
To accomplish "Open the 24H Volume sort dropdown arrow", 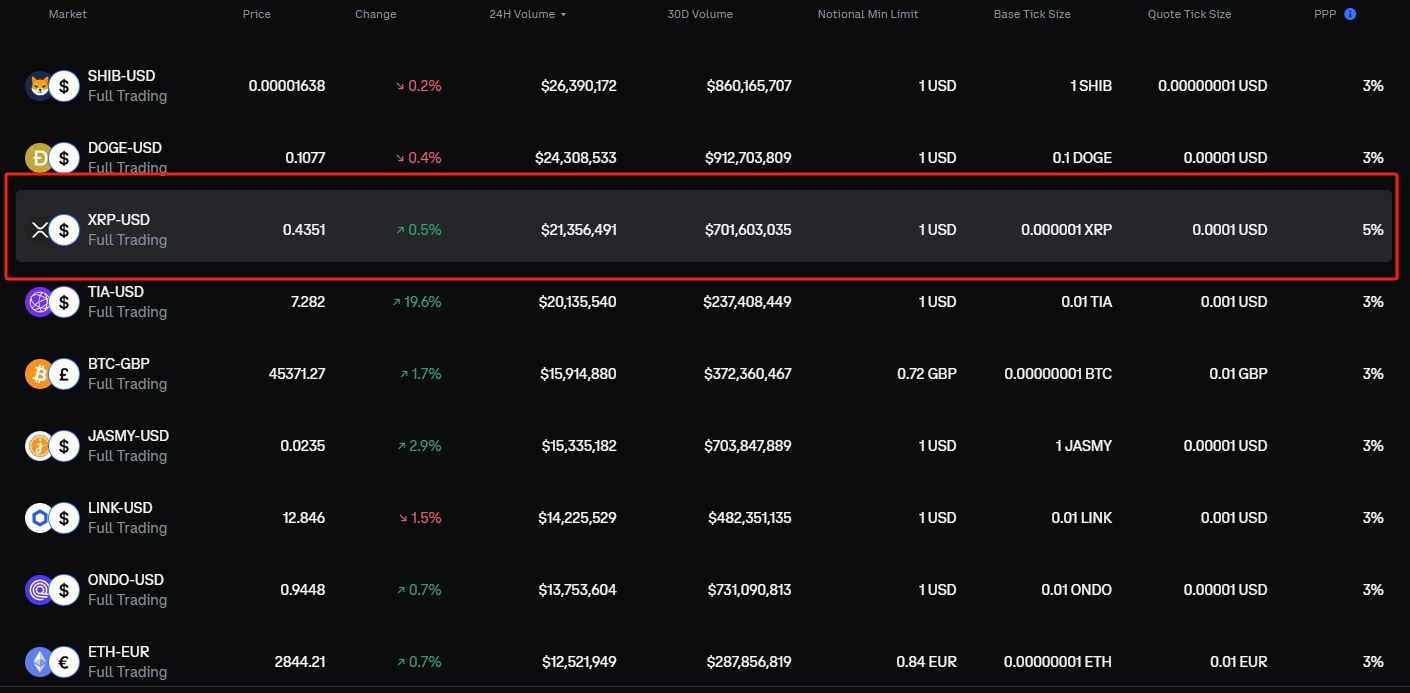I will click(563, 15).
